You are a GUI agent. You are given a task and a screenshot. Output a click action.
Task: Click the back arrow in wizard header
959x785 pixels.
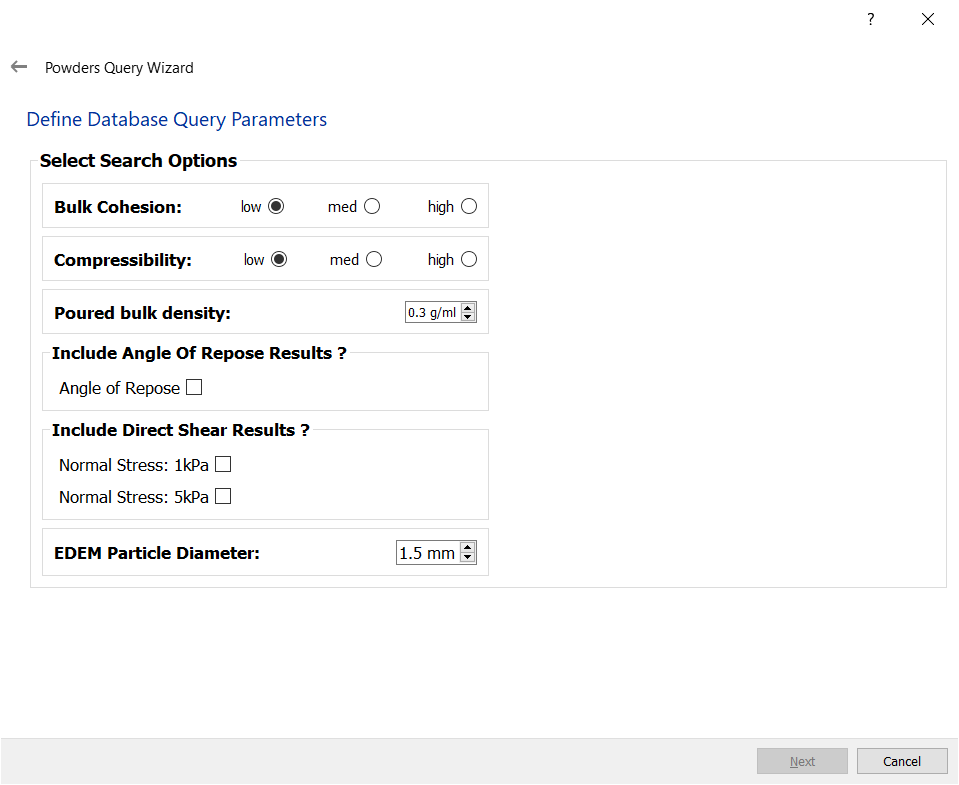19,67
